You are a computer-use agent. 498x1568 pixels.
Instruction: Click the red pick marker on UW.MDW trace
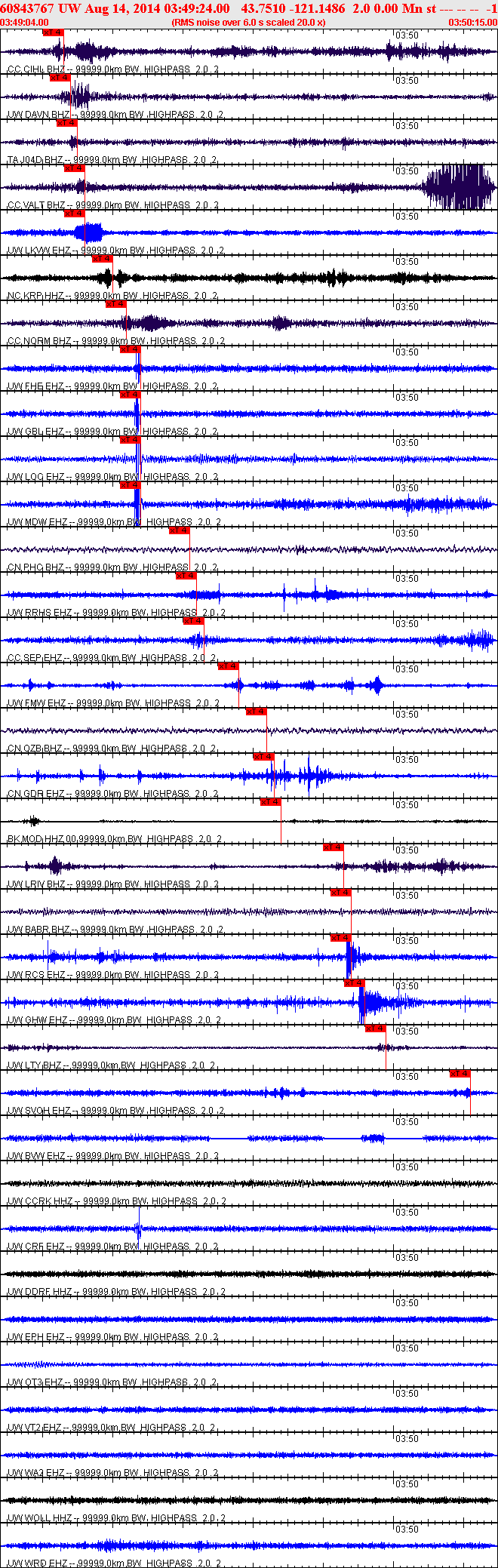click(x=131, y=485)
